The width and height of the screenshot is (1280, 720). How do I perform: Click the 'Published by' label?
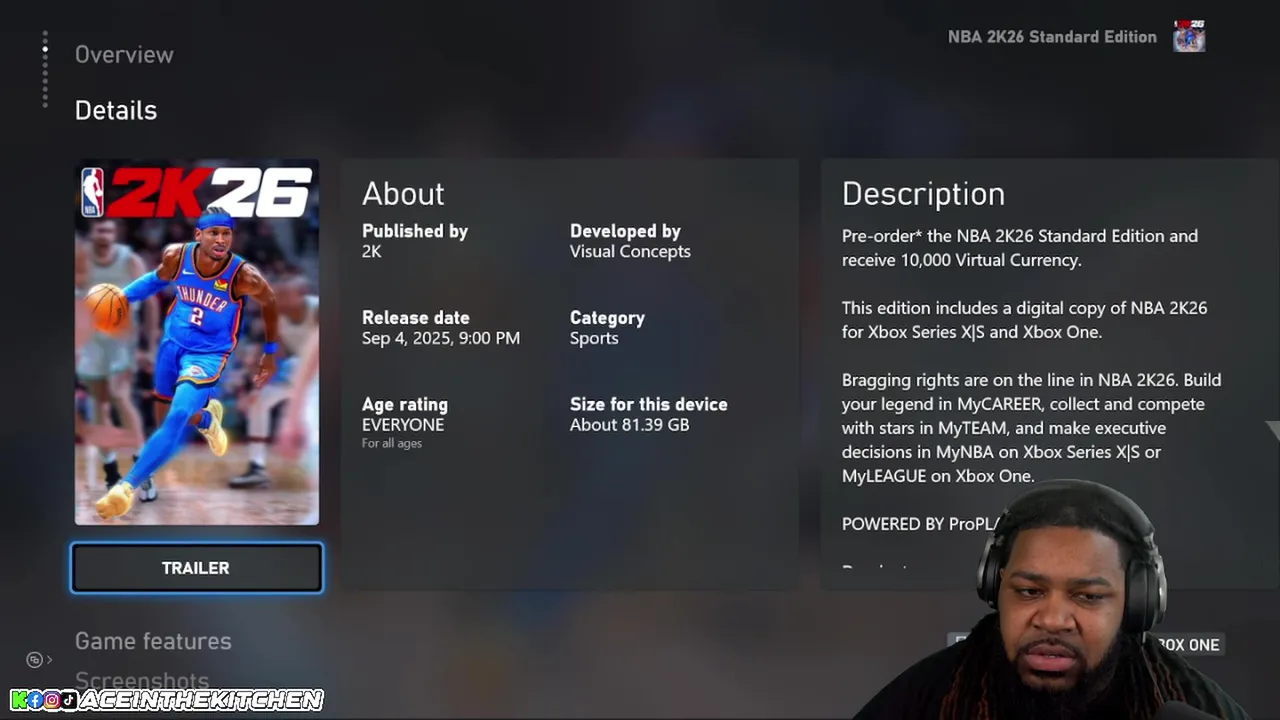(x=415, y=231)
